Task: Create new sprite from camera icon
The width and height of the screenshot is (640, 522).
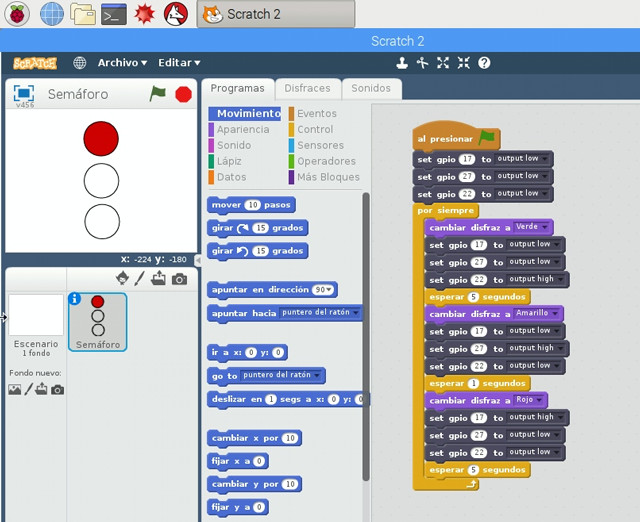Action: 180,279
